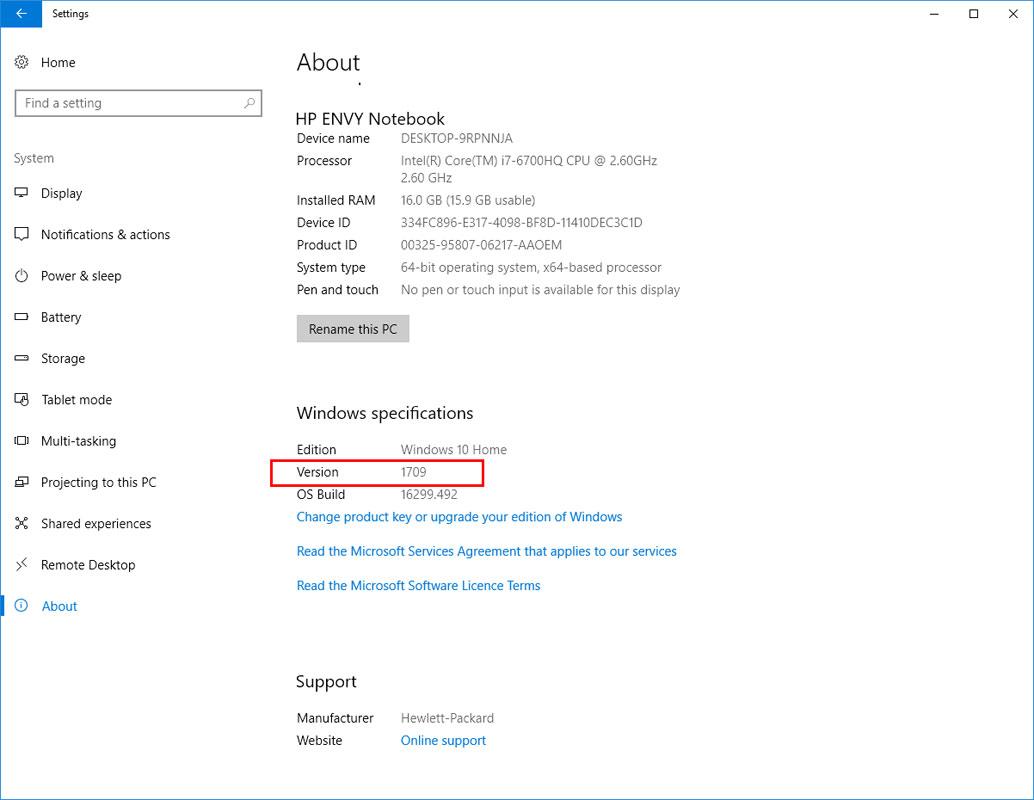Open the Online support link
1034x800 pixels.
click(443, 740)
